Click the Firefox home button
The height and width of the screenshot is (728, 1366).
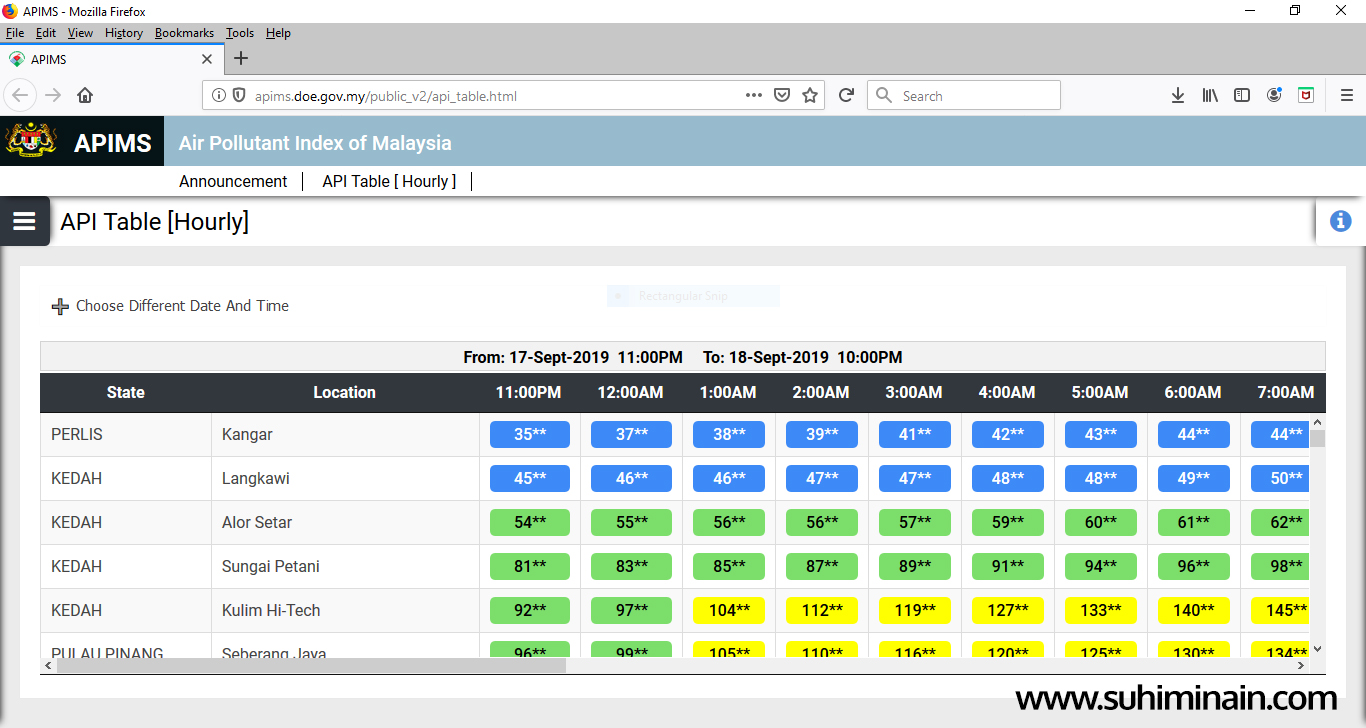tap(85, 96)
